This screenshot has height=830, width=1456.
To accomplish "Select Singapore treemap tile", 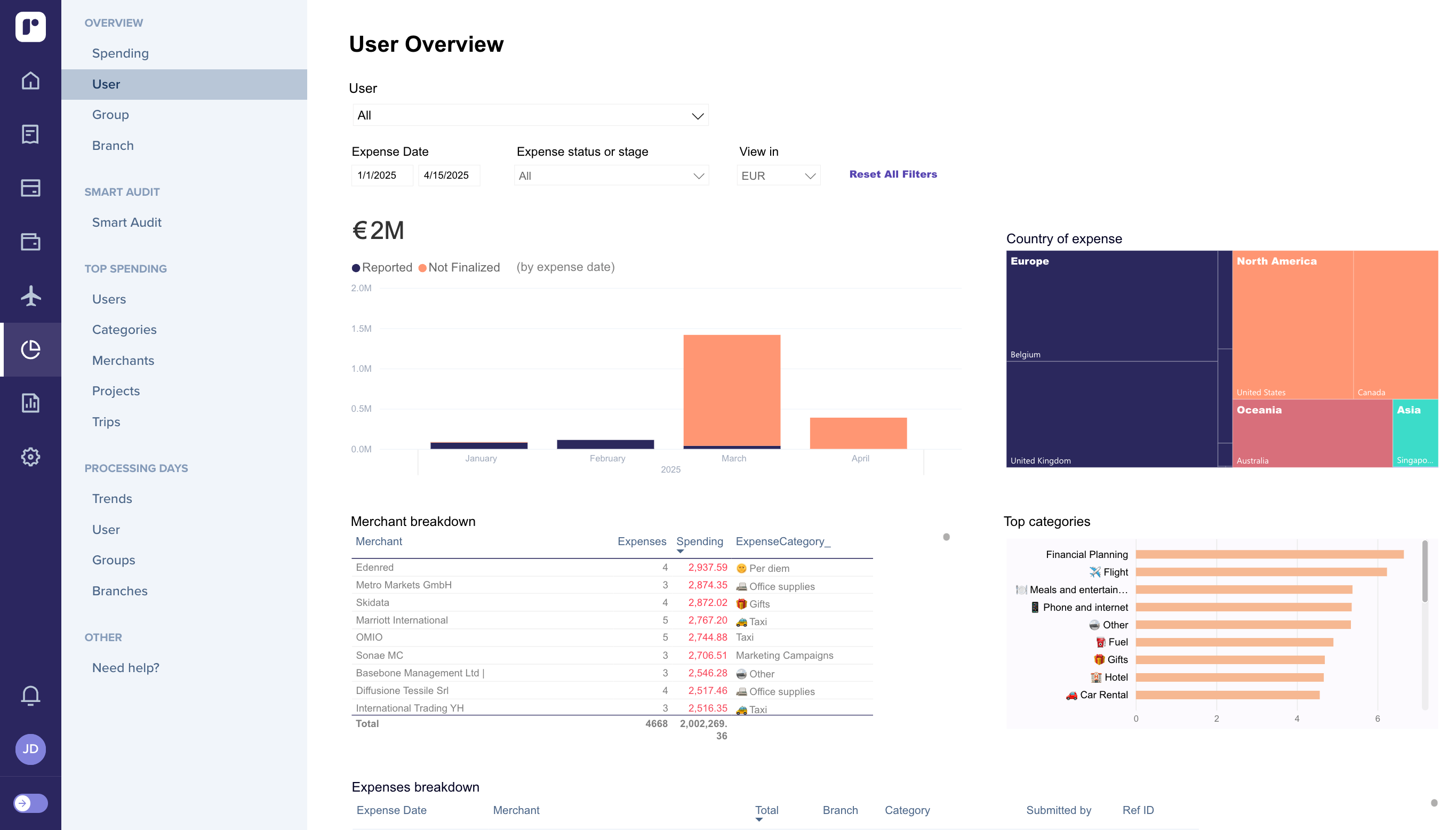I will pos(1415,433).
